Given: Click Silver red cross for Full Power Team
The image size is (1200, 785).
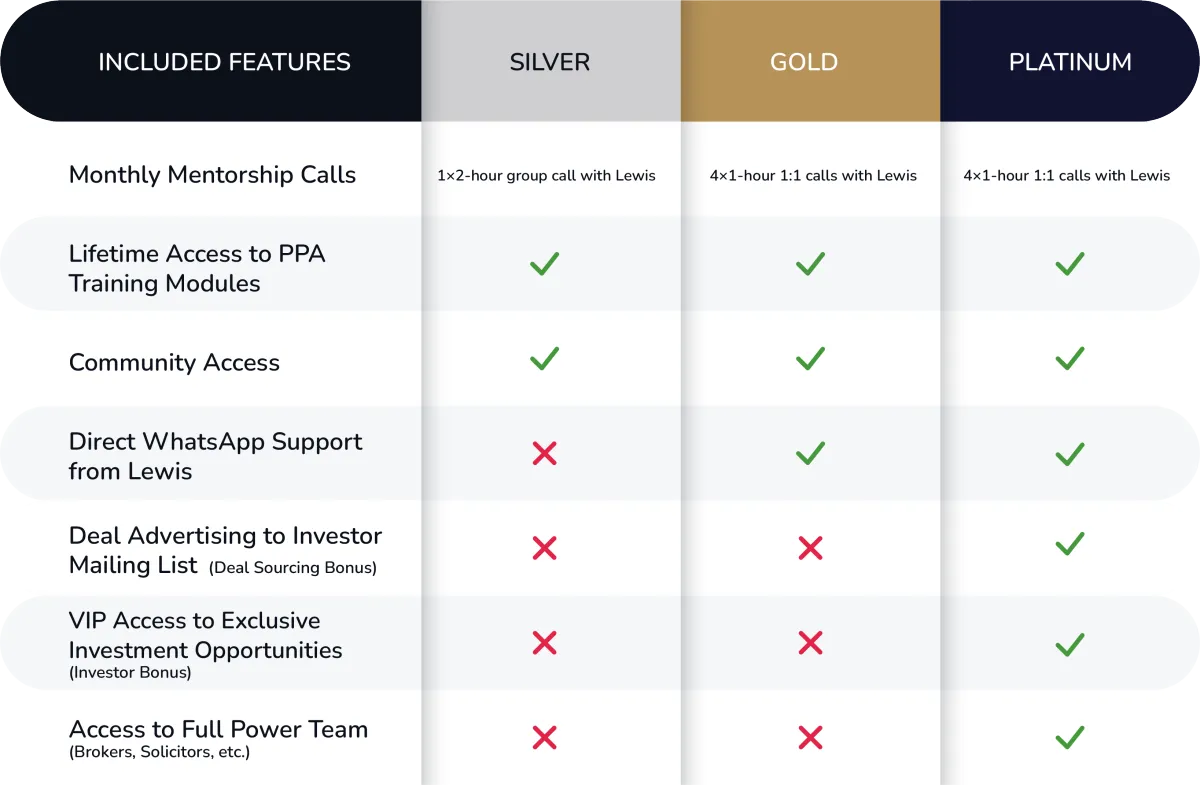Looking at the screenshot, I should pos(545,738).
